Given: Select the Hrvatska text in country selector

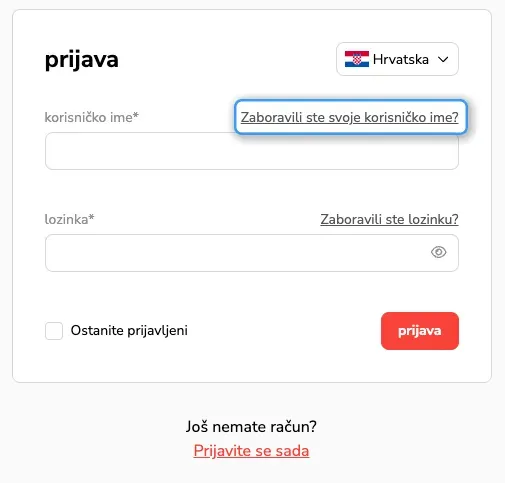Looking at the screenshot, I should pyautogui.click(x=401, y=59).
